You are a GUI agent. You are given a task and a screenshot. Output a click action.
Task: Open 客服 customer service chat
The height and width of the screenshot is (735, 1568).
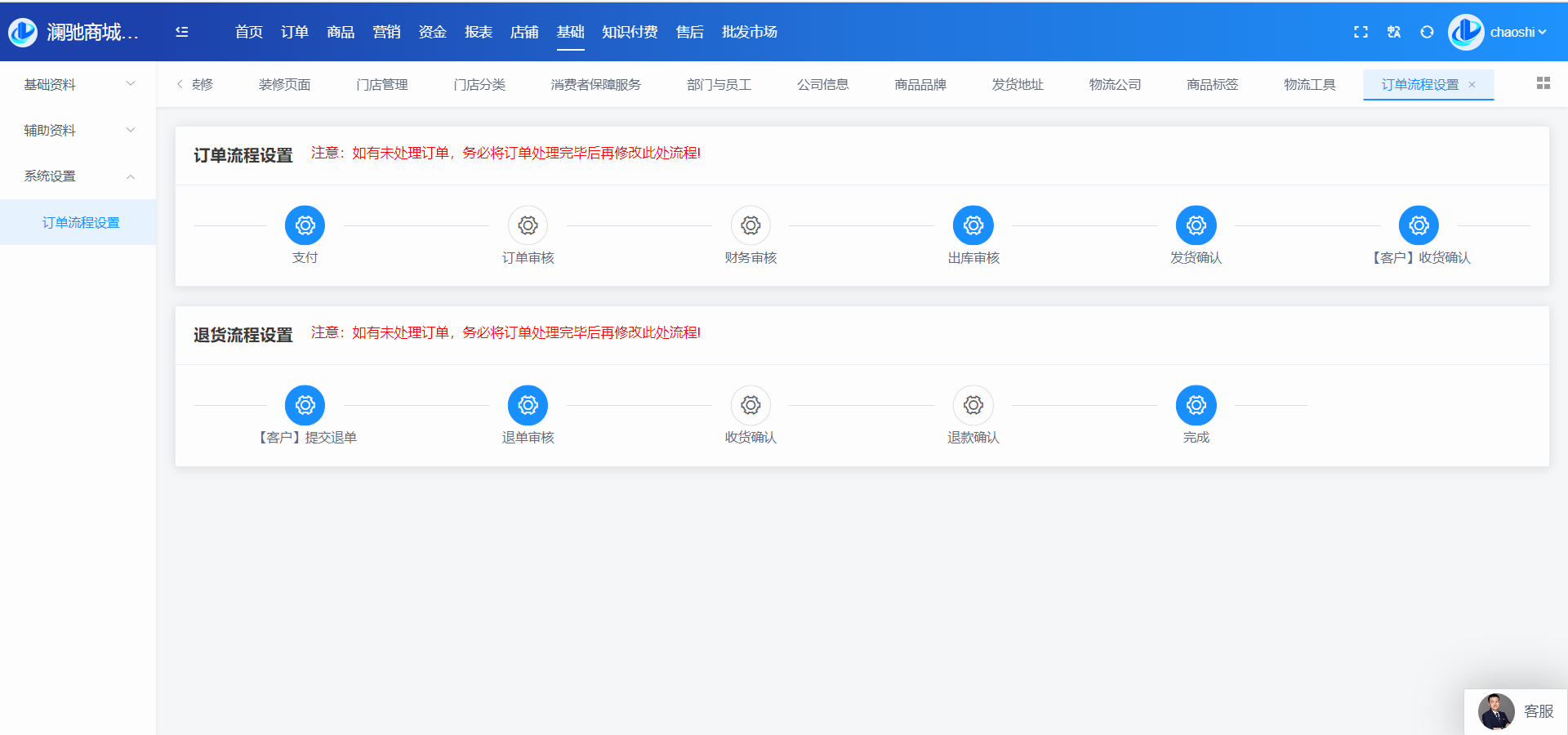(x=1517, y=711)
